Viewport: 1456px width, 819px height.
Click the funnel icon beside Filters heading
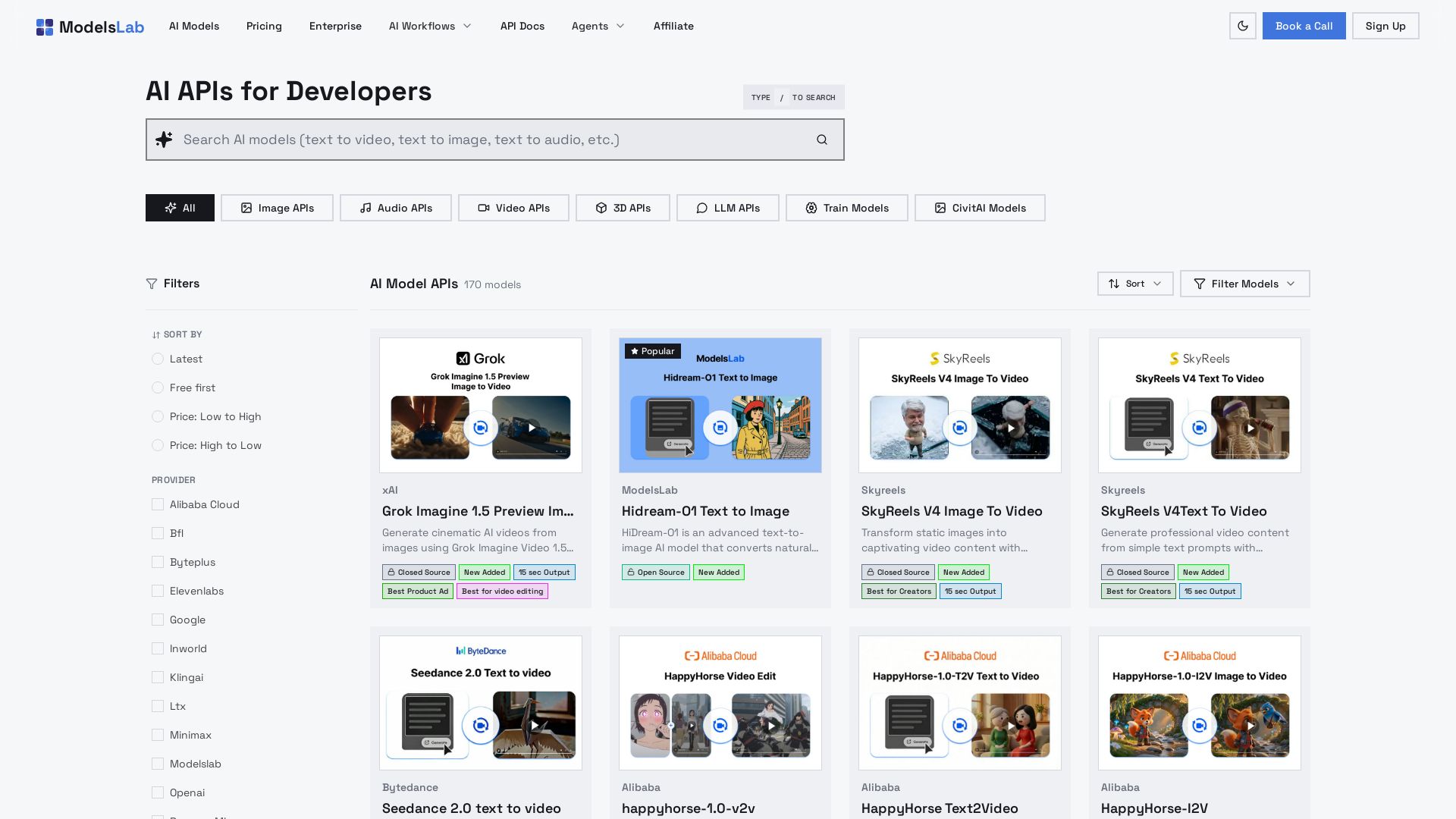pyautogui.click(x=152, y=284)
